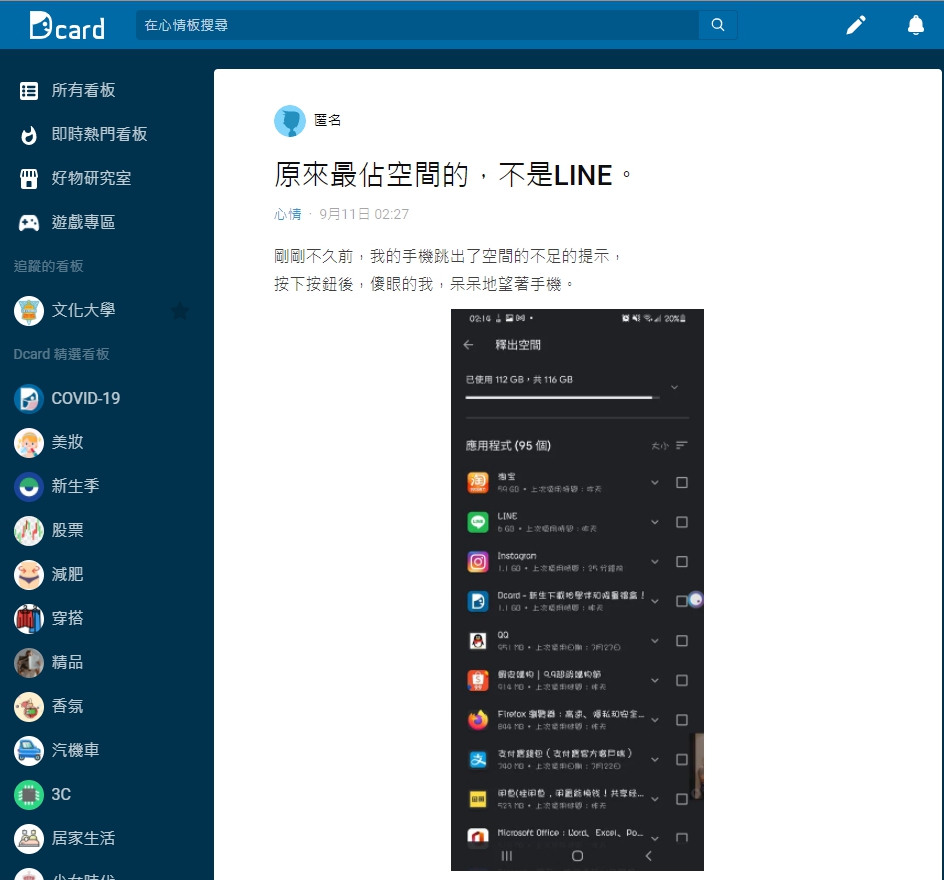This screenshot has height=880, width=944.
Task: Click the 減肥 board icon
Action: point(29,575)
